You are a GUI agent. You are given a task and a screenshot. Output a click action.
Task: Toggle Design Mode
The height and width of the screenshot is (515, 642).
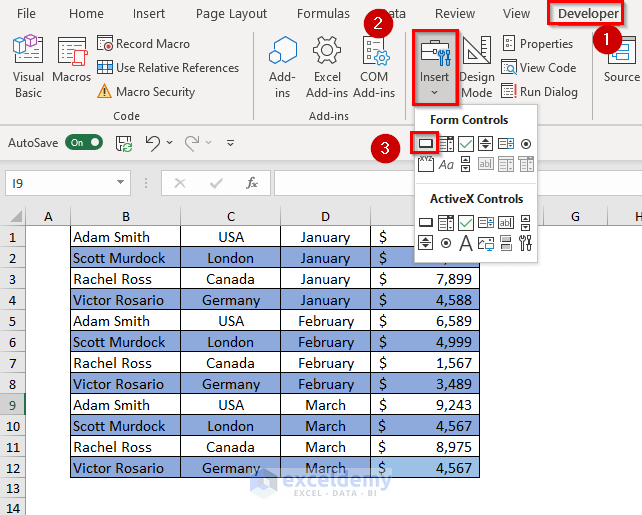pos(477,66)
